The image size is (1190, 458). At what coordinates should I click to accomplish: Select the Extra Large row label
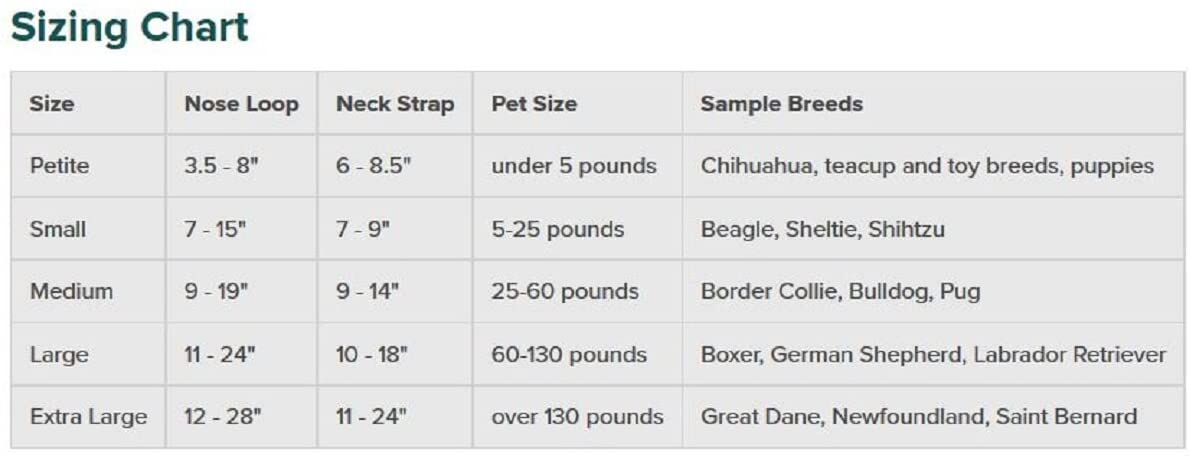88,417
